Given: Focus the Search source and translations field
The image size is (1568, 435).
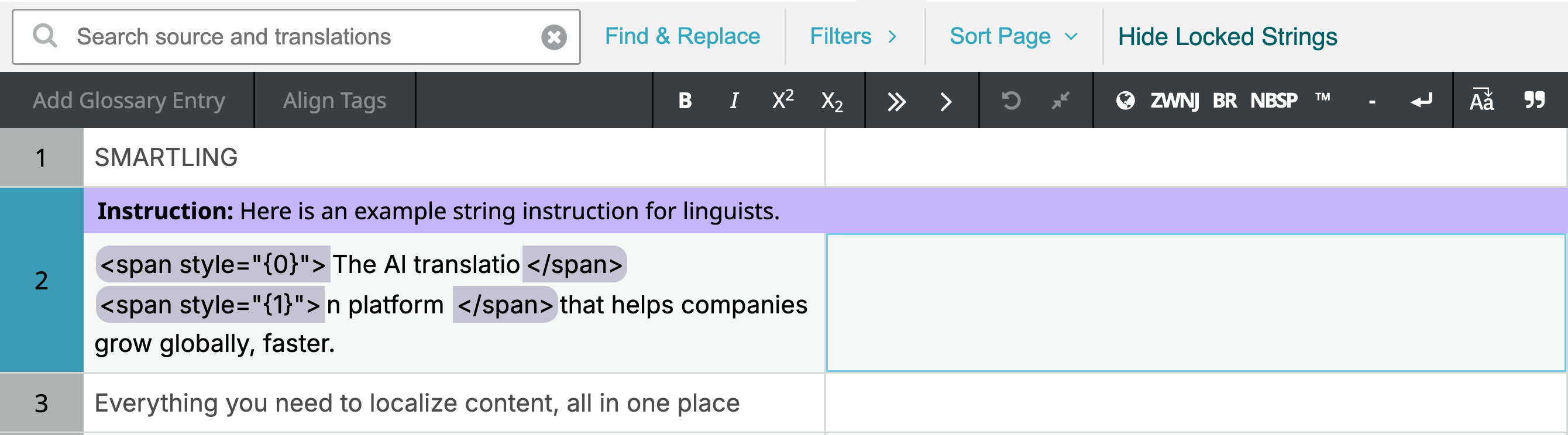Looking at the screenshot, I should [296, 36].
